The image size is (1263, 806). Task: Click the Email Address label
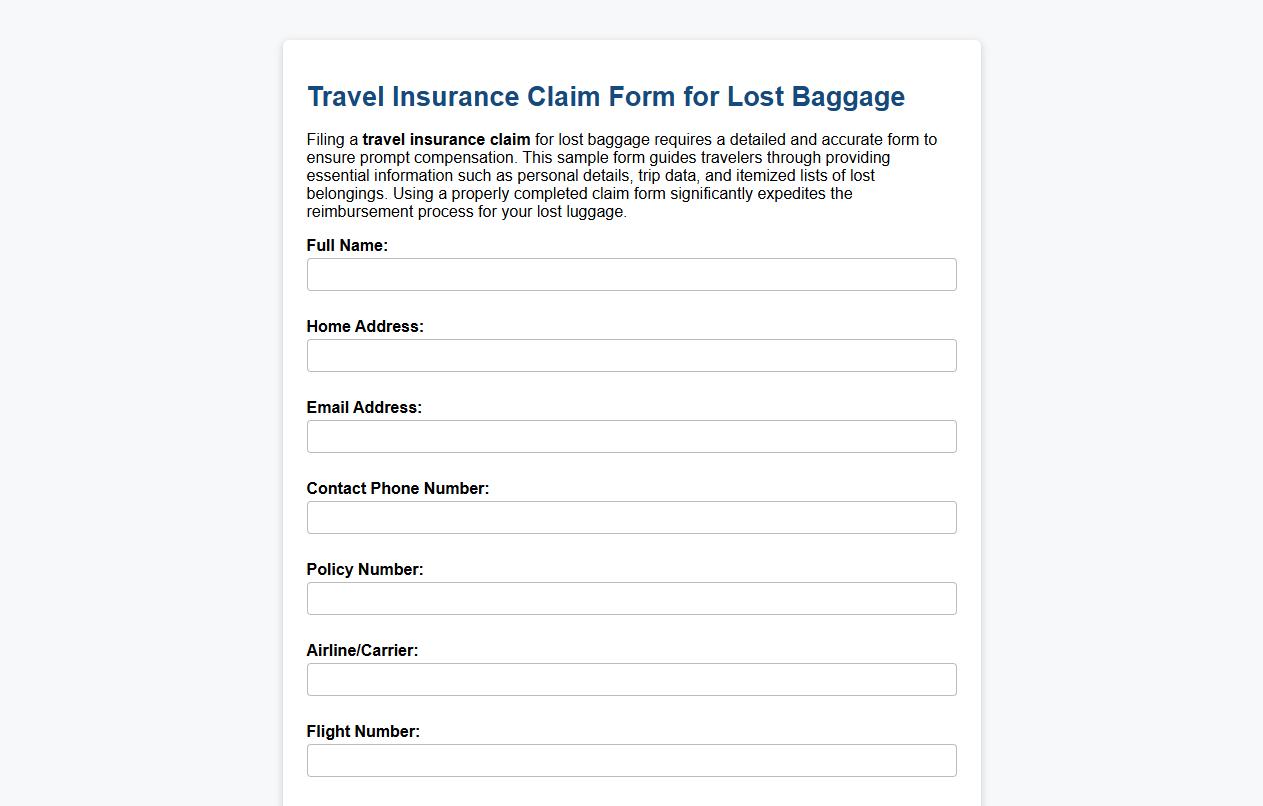coord(364,407)
